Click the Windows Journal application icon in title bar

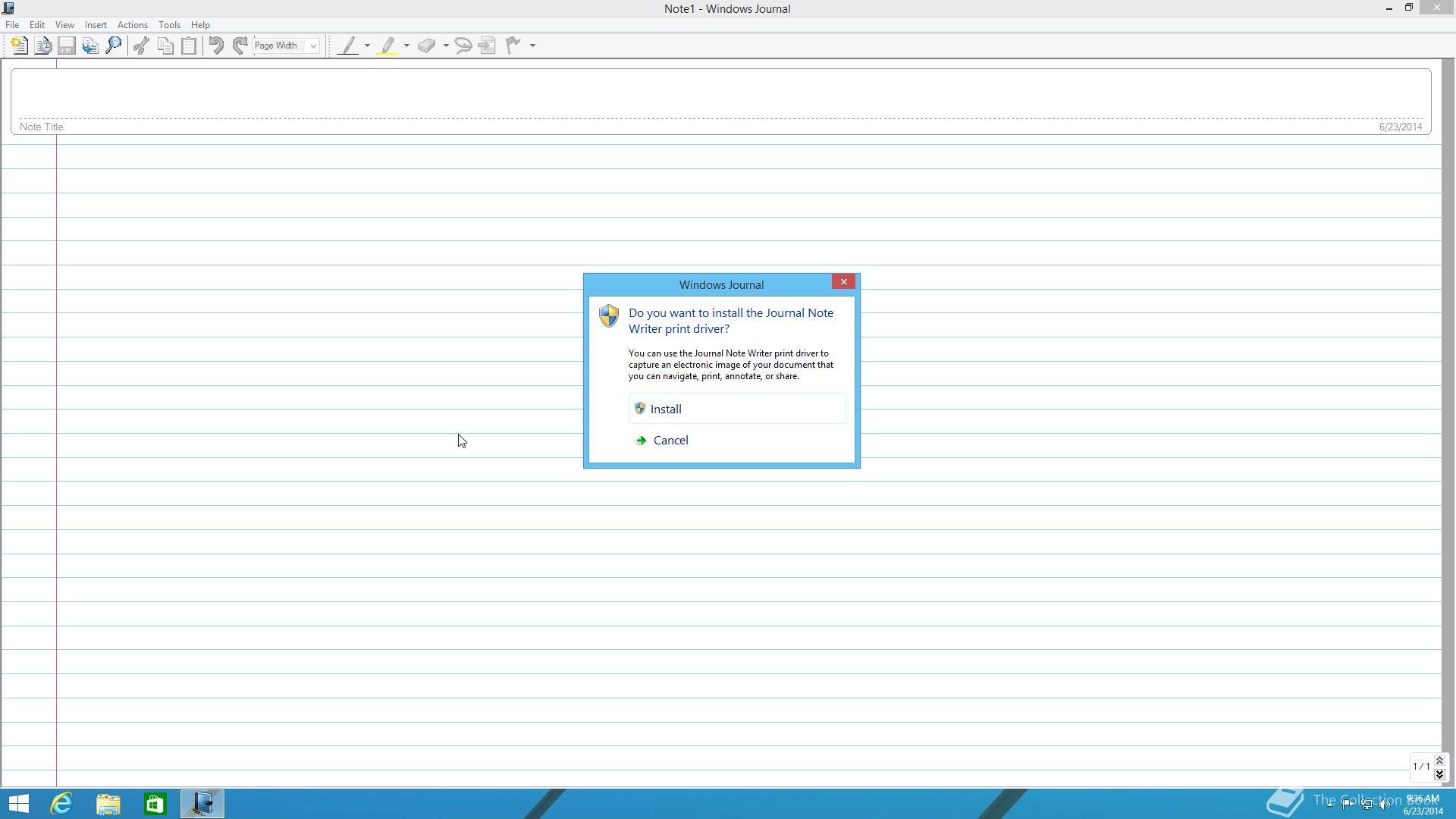click(x=8, y=8)
